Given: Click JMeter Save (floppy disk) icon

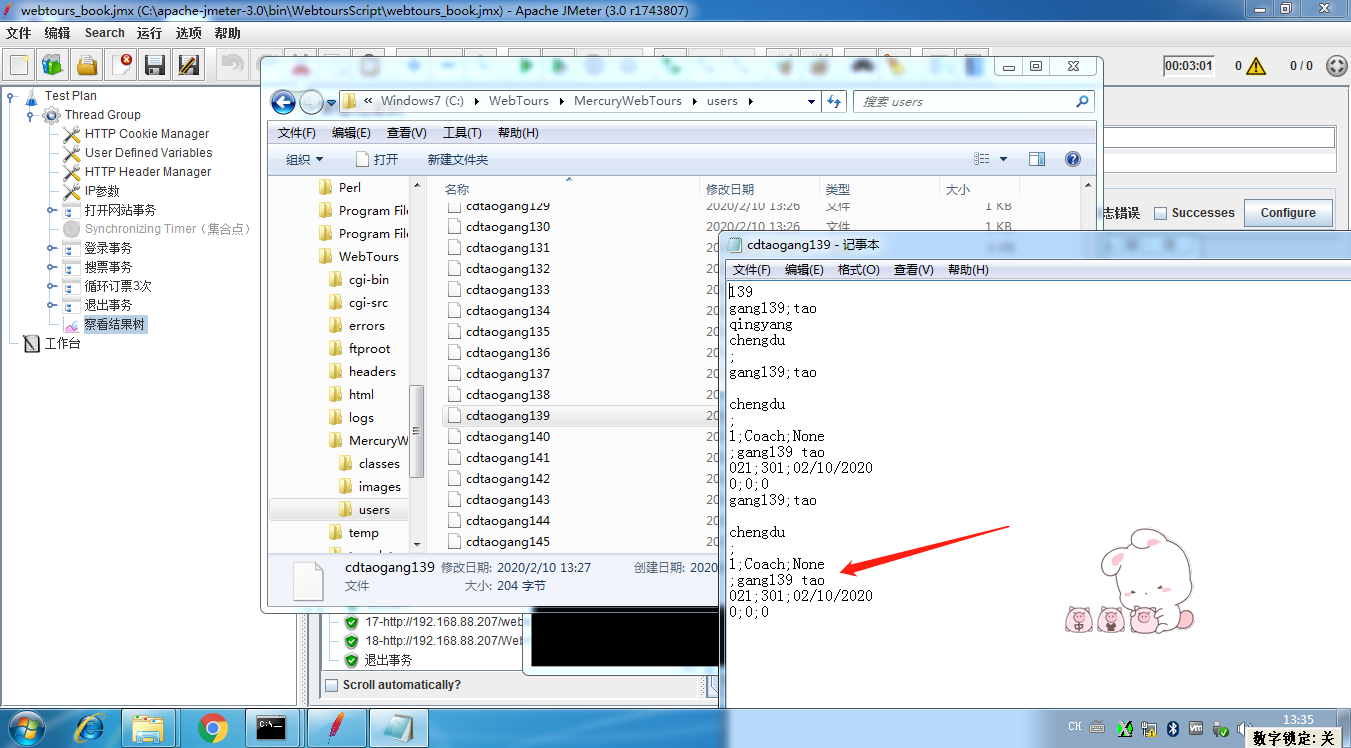Looking at the screenshot, I should pos(155,65).
